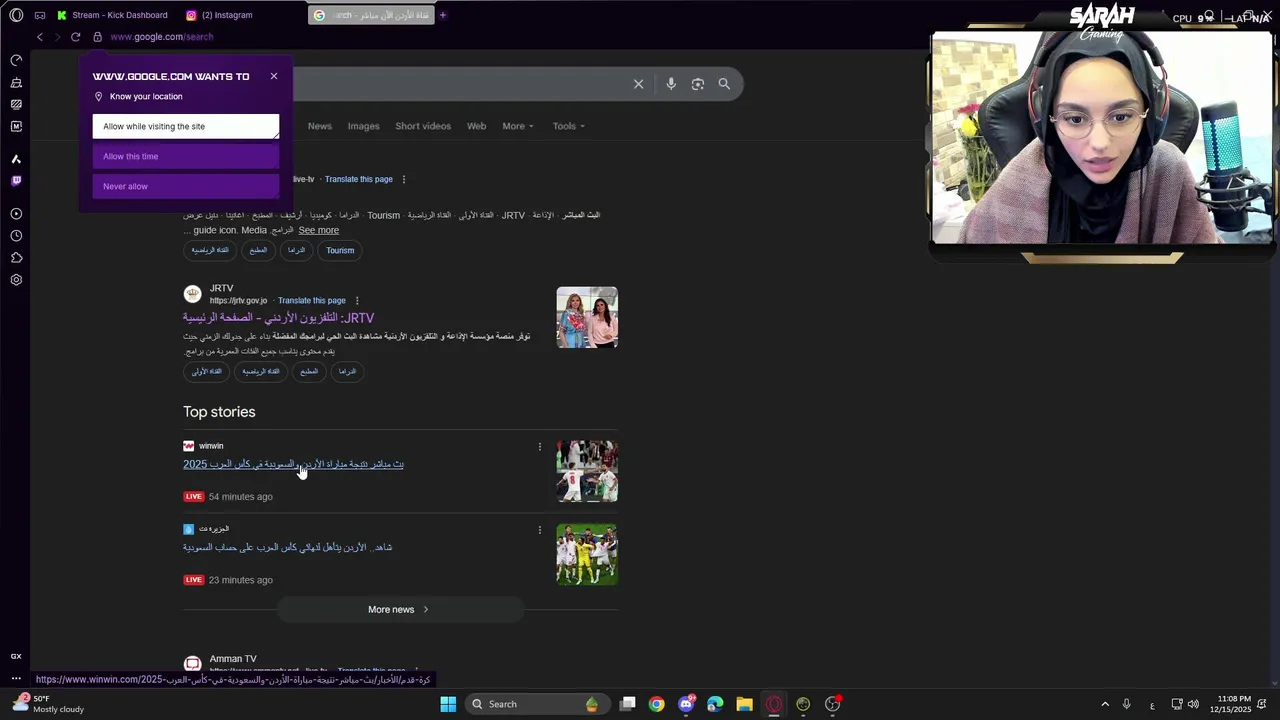Clear the Google search box

point(638,84)
